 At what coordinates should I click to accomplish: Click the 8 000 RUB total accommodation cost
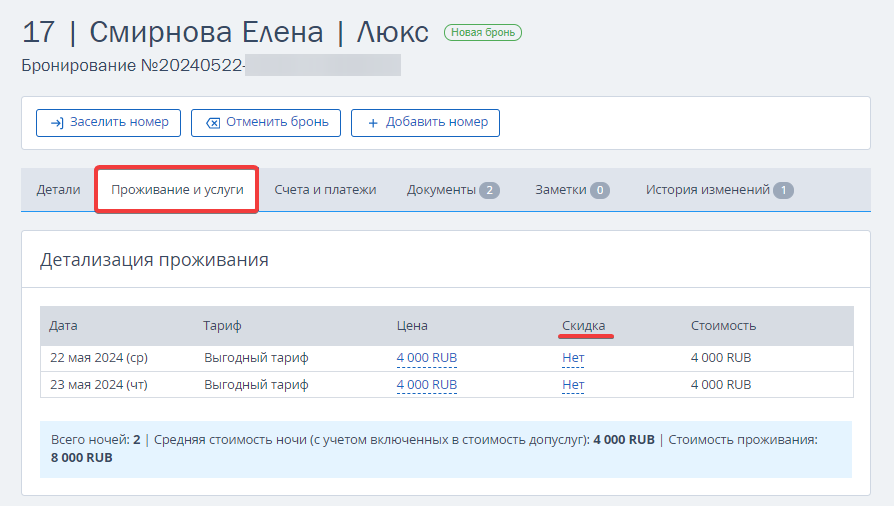(82, 458)
